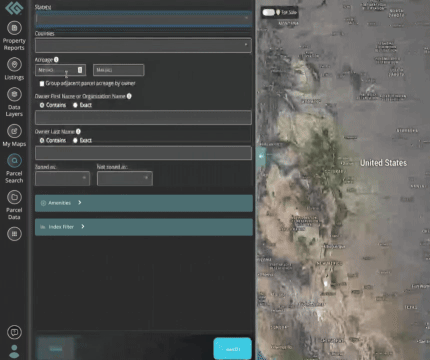Open the Counties dropdown
The width and height of the screenshot is (430, 360).
tap(143, 45)
